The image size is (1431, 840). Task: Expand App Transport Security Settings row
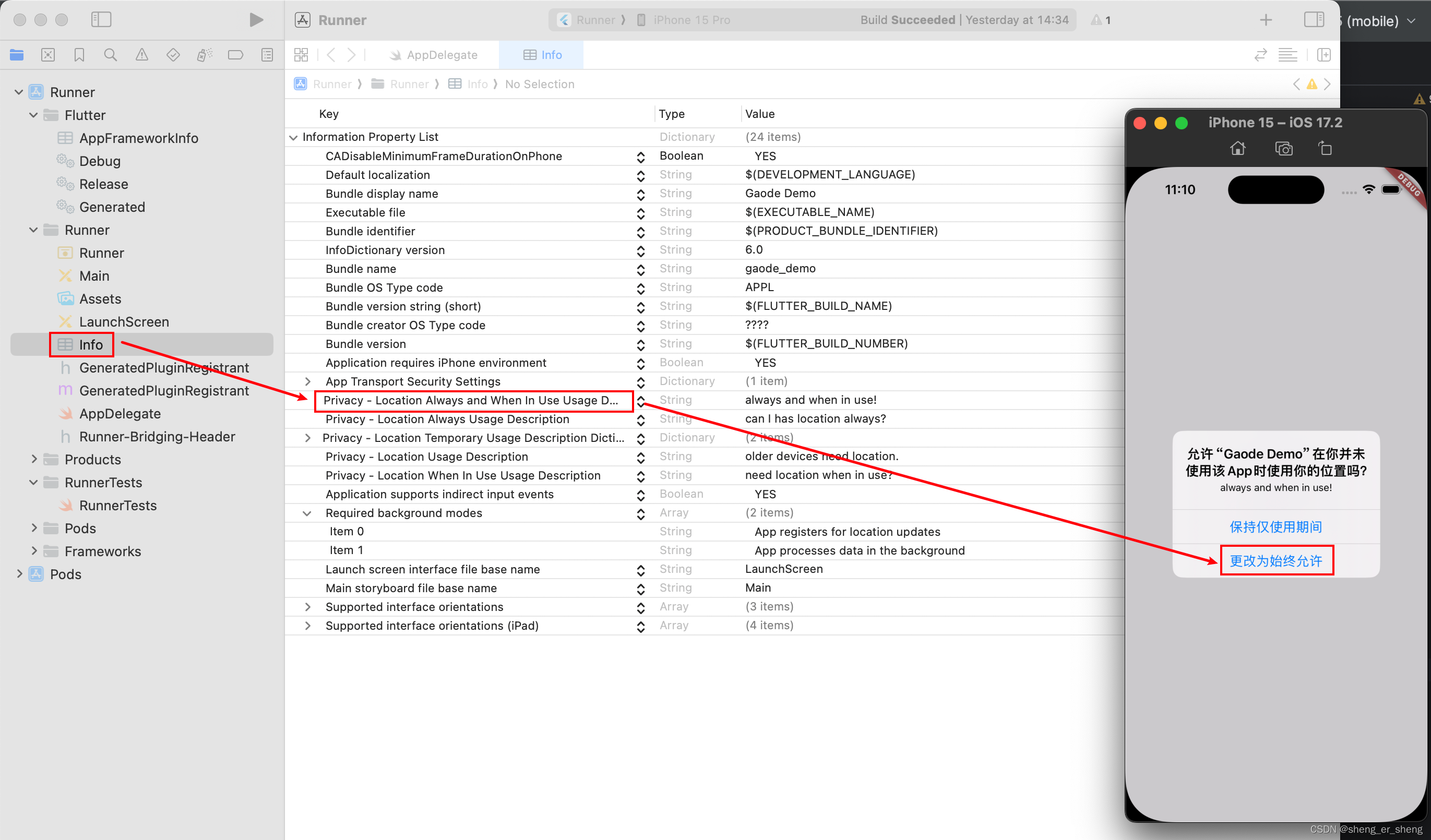[x=308, y=381]
